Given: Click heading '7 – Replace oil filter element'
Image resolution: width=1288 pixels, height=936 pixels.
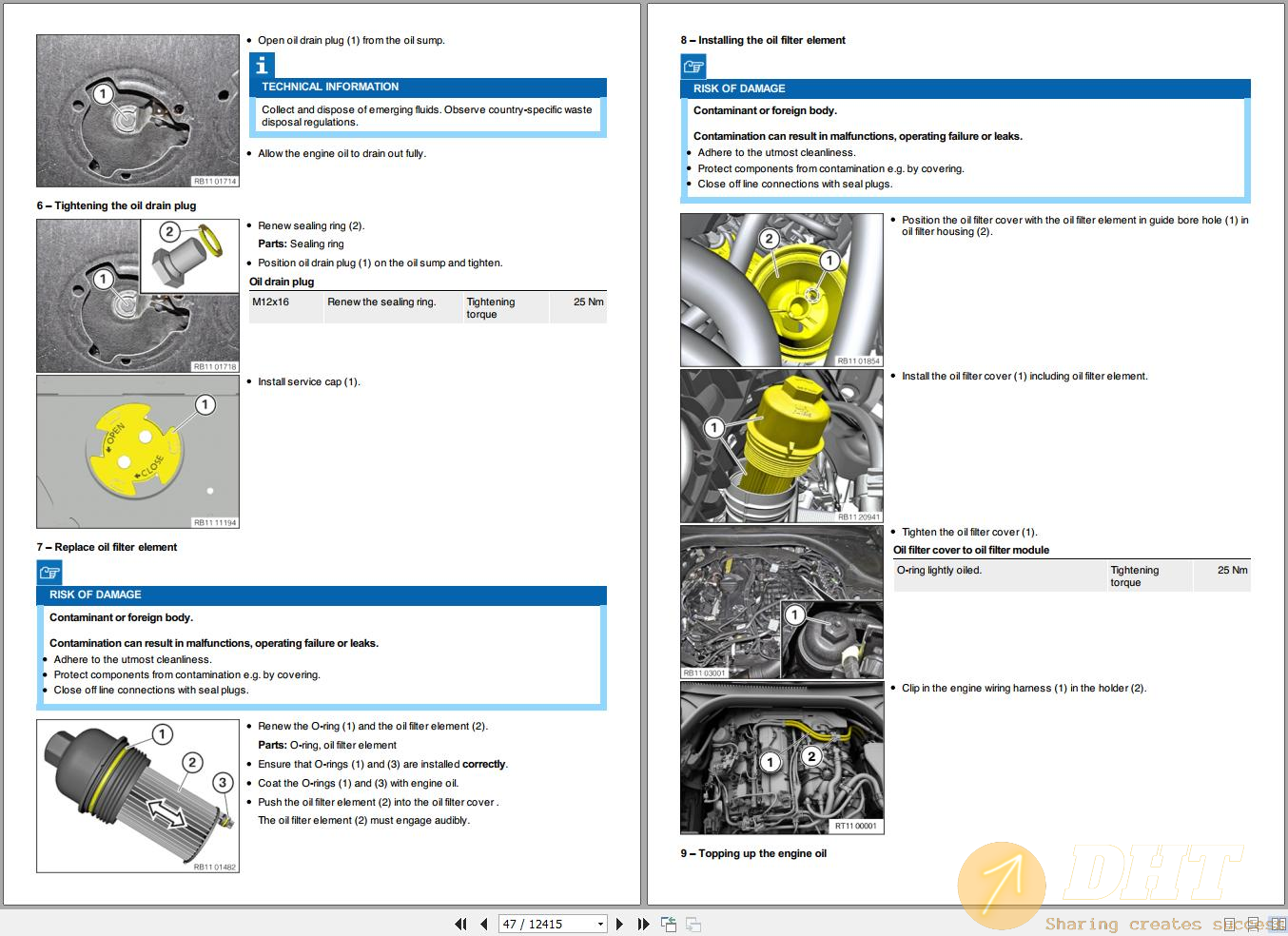Looking at the screenshot, I should coord(107,547).
